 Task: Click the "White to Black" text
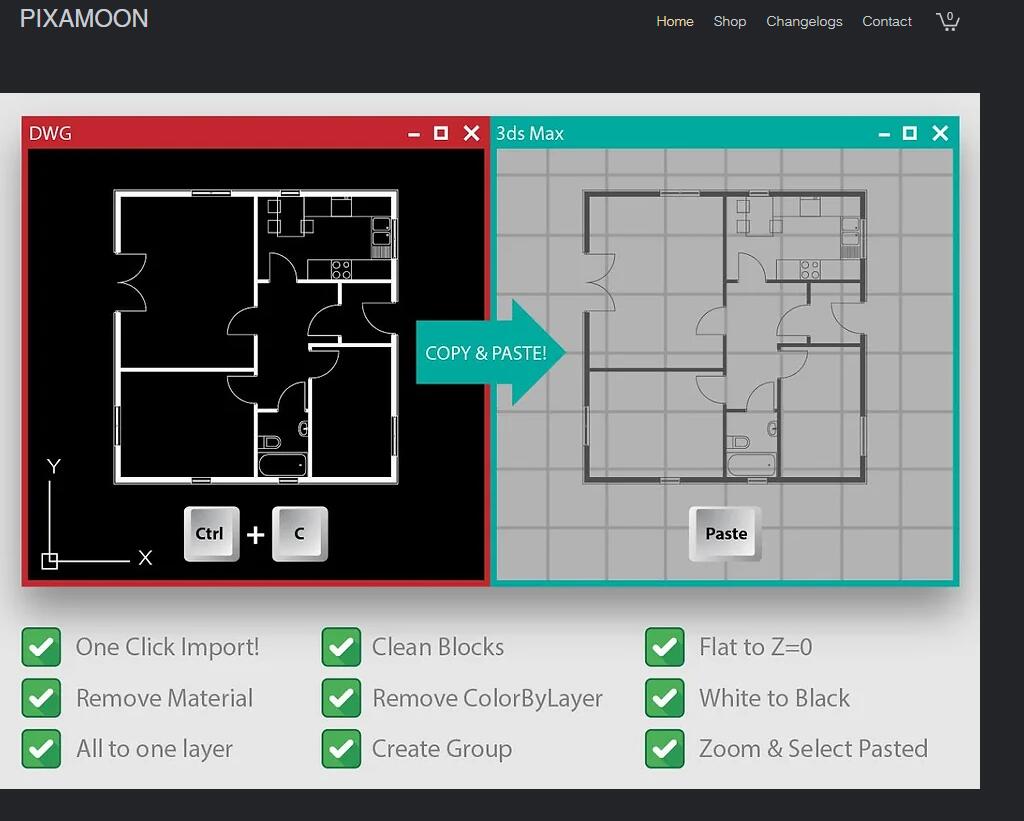pos(775,698)
